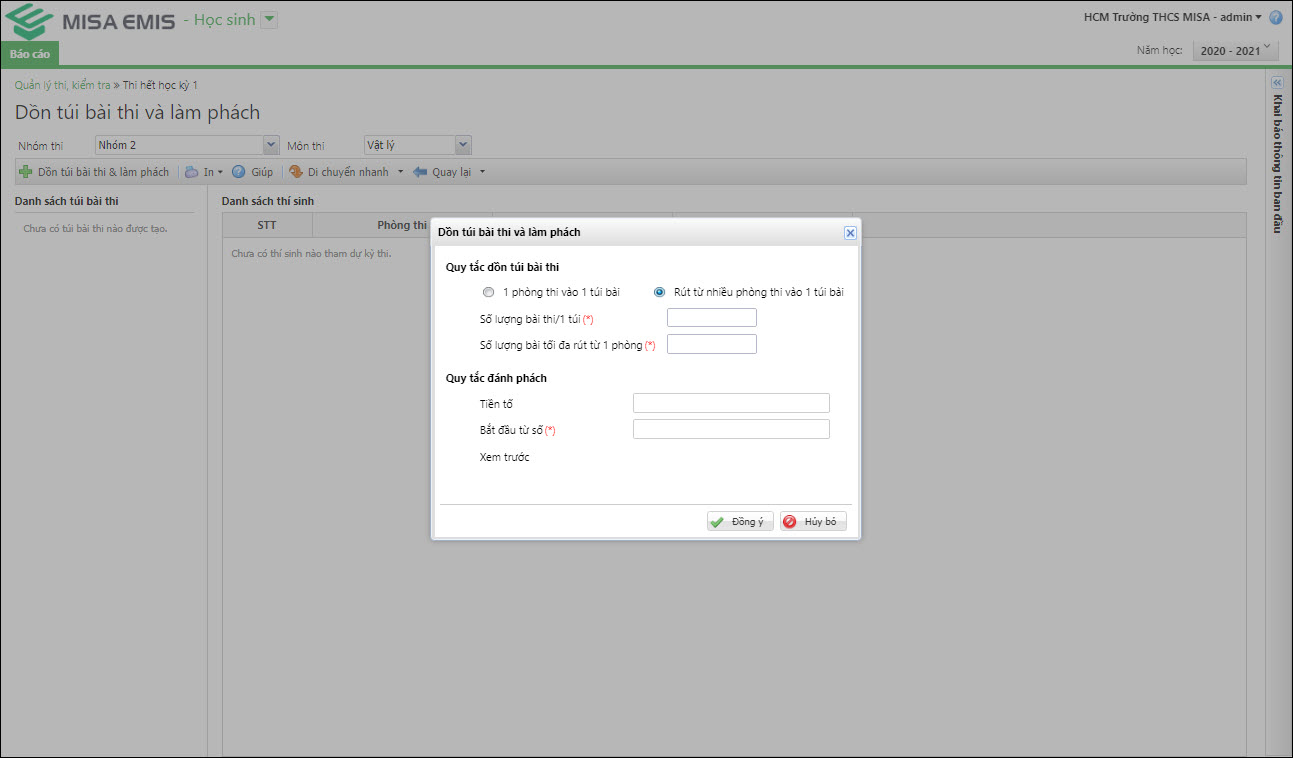Screen dimensions: 1293x758
Task: Click the Xem trước label in the dialog
Action: point(504,457)
